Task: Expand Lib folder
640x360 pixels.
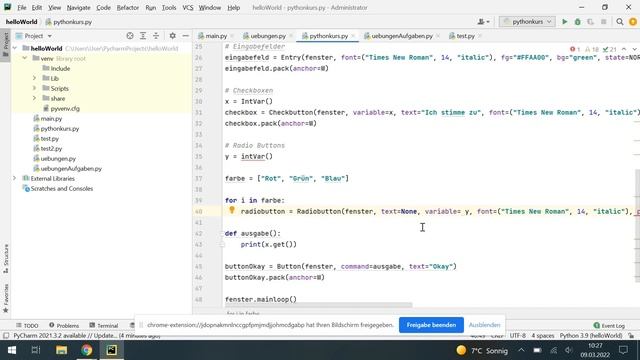Action: coord(34,78)
